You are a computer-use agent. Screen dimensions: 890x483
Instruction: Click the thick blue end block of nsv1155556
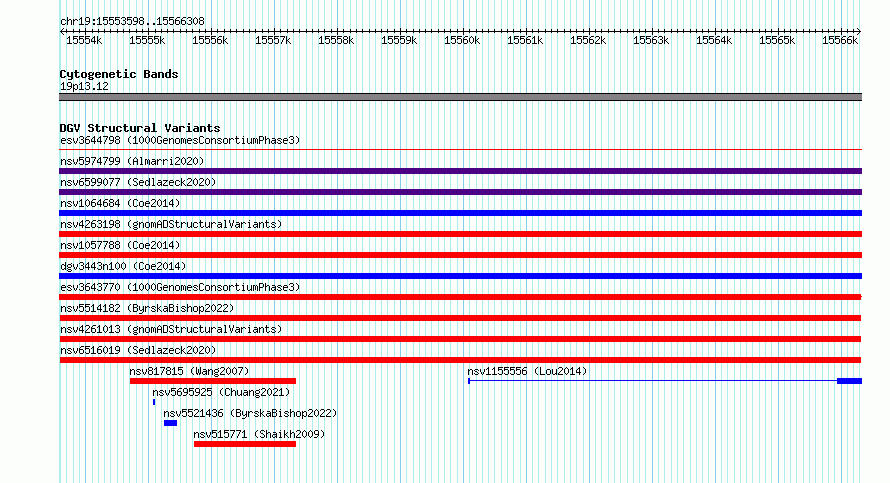pyautogui.click(x=849, y=381)
